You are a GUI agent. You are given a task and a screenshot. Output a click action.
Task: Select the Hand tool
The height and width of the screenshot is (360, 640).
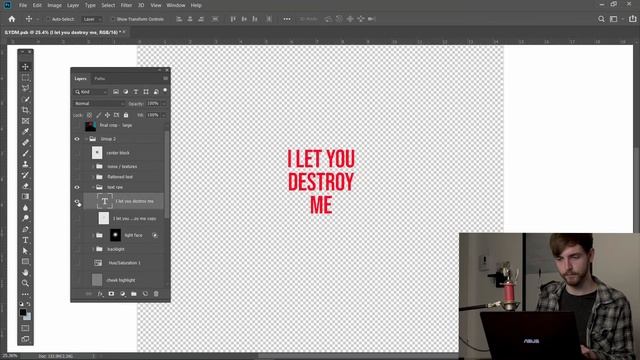tap(25, 272)
